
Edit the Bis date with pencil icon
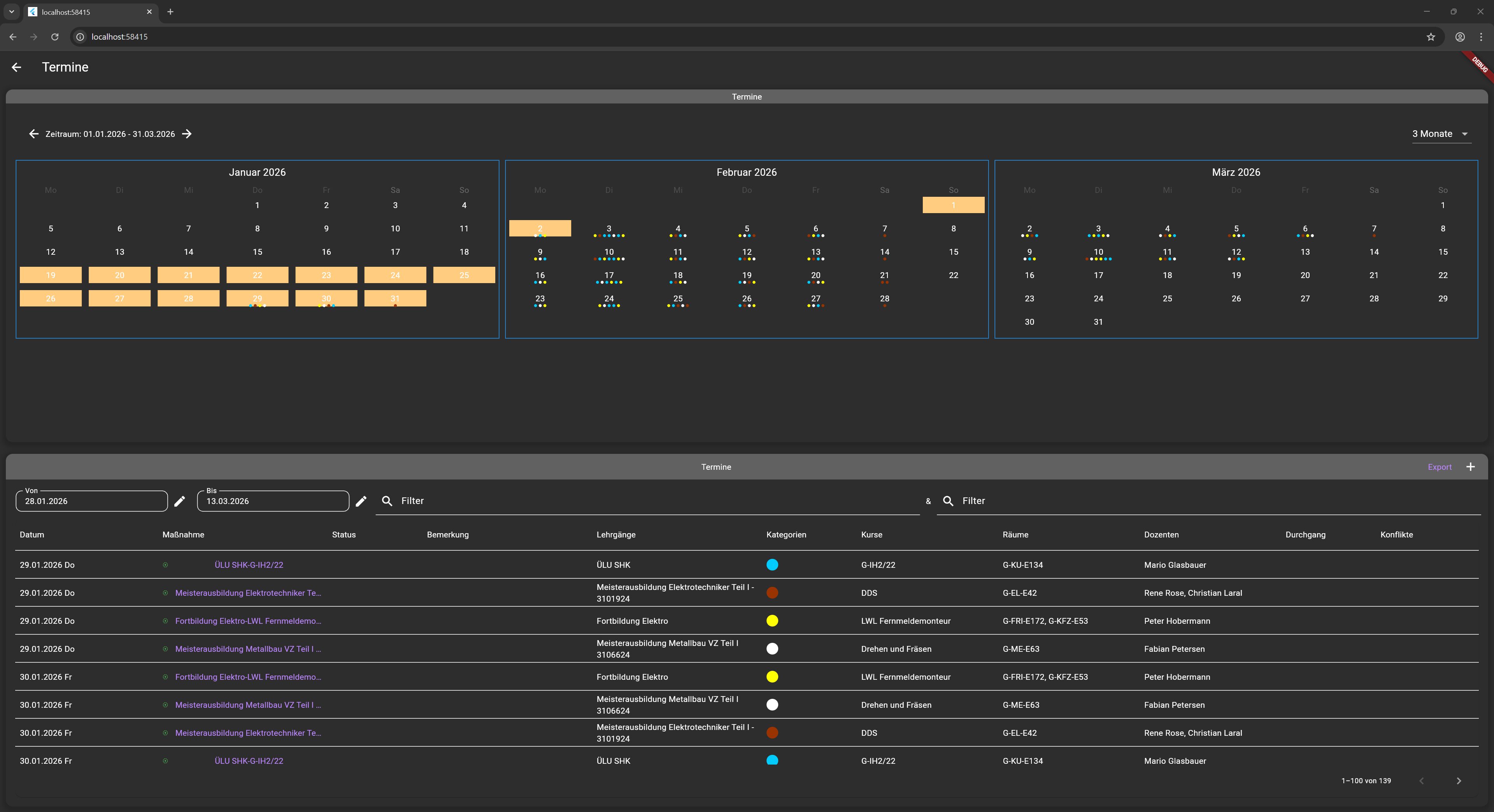(x=361, y=501)
